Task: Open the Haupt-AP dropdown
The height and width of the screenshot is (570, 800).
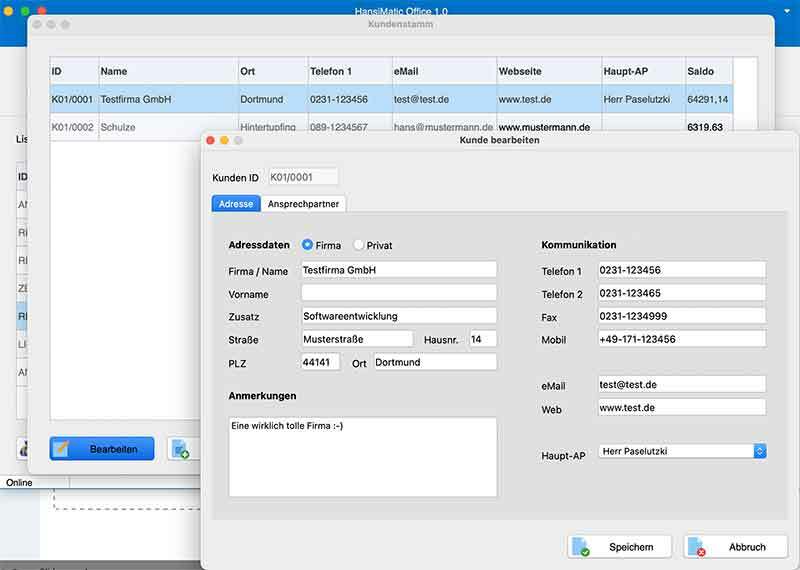Action: pyautogui.click(x=682, y=451)
